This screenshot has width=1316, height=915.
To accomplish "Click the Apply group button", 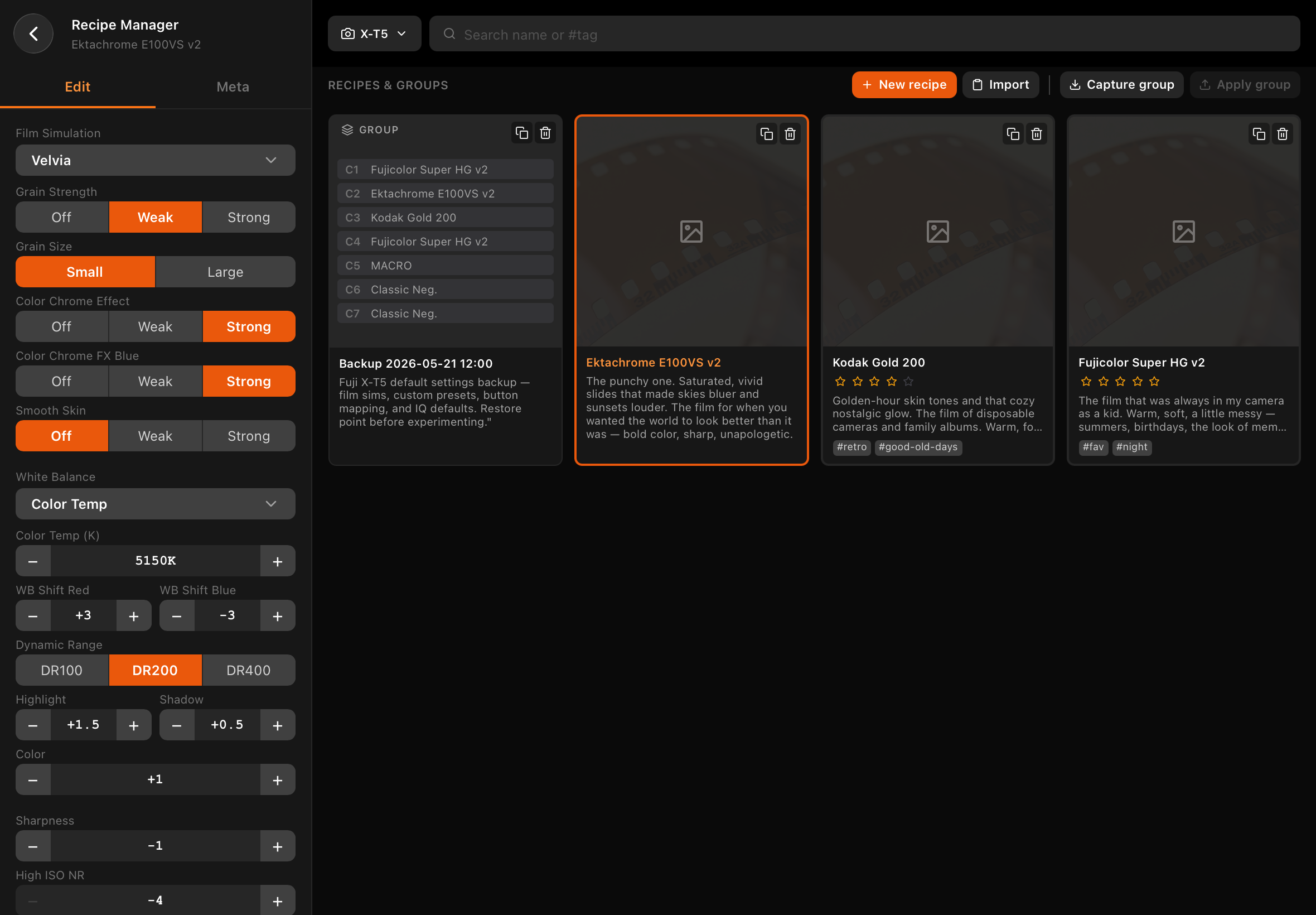I will click(x=1245, y=85).
